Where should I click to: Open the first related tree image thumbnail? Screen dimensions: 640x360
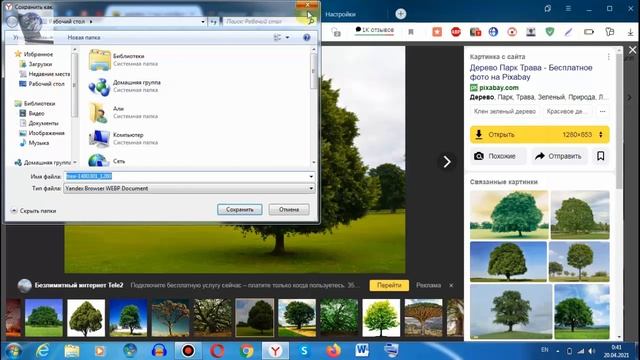[x=509, y=215]
